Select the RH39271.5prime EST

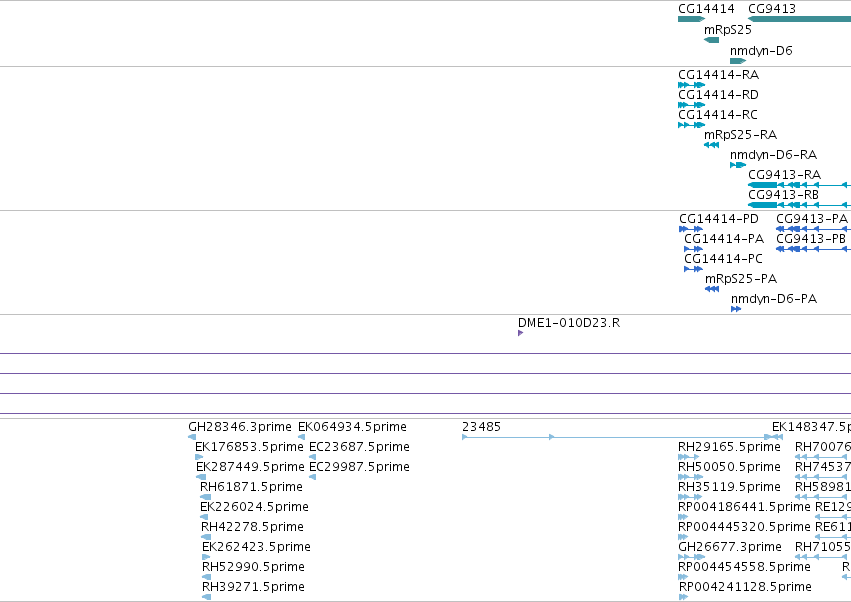coord(206,598)
